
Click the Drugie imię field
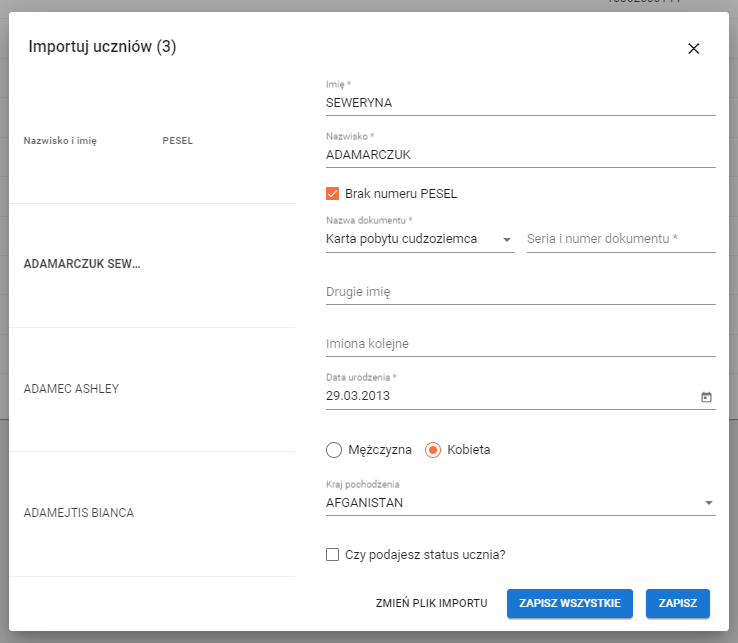[x=520, y=292]
